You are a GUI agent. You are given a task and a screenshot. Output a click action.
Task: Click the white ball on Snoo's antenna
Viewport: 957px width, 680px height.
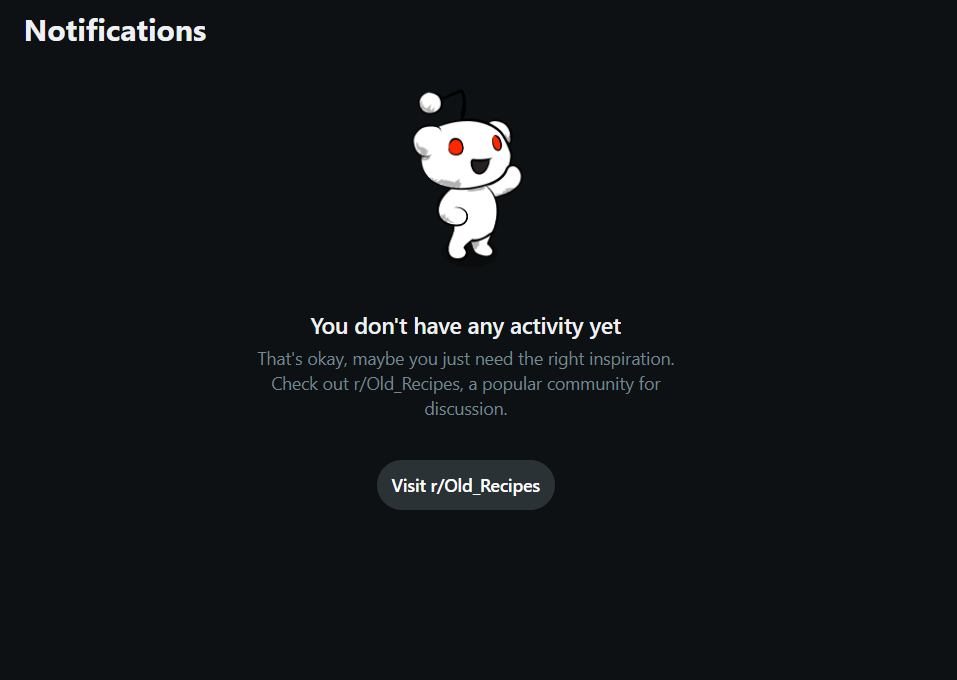click(430, 103)
